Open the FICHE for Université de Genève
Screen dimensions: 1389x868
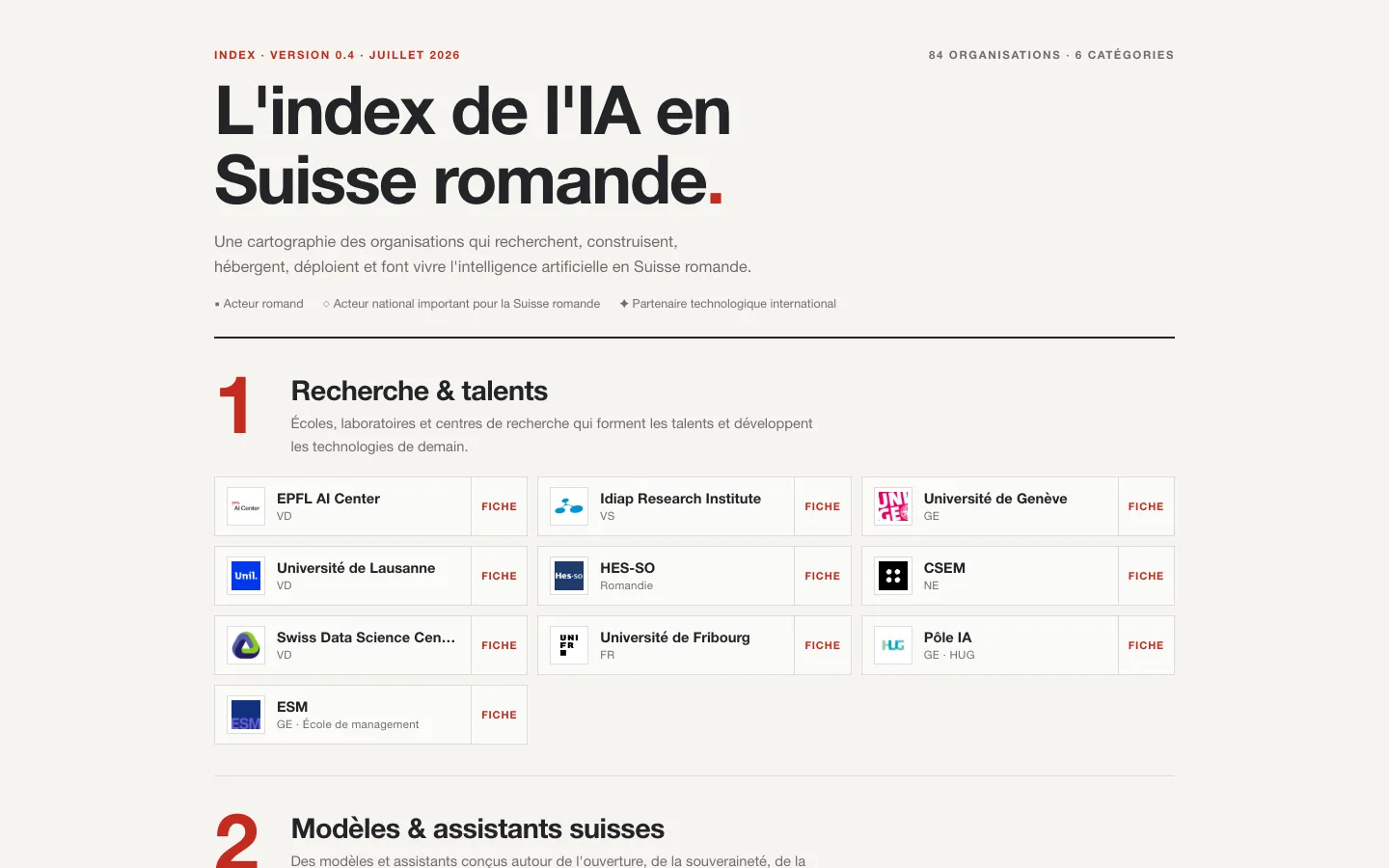pyautogui.click(x=1146, y=506)
